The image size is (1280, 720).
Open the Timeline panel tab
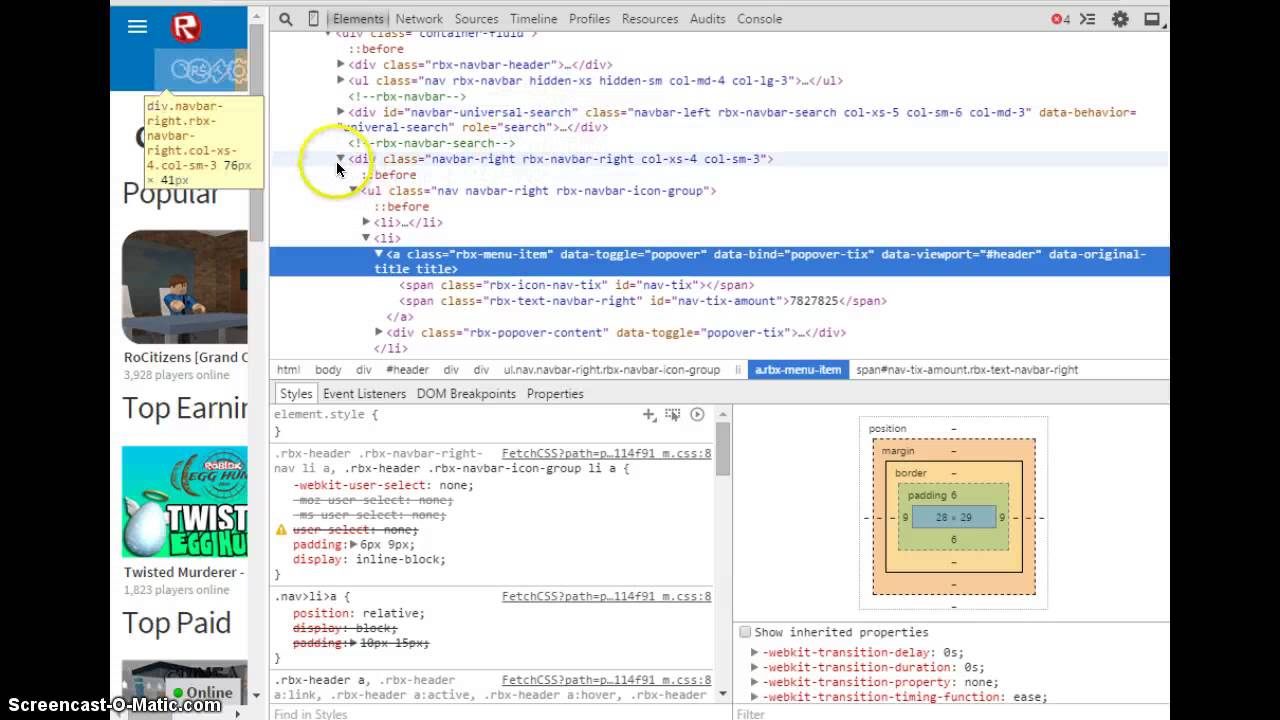point(534,19)
